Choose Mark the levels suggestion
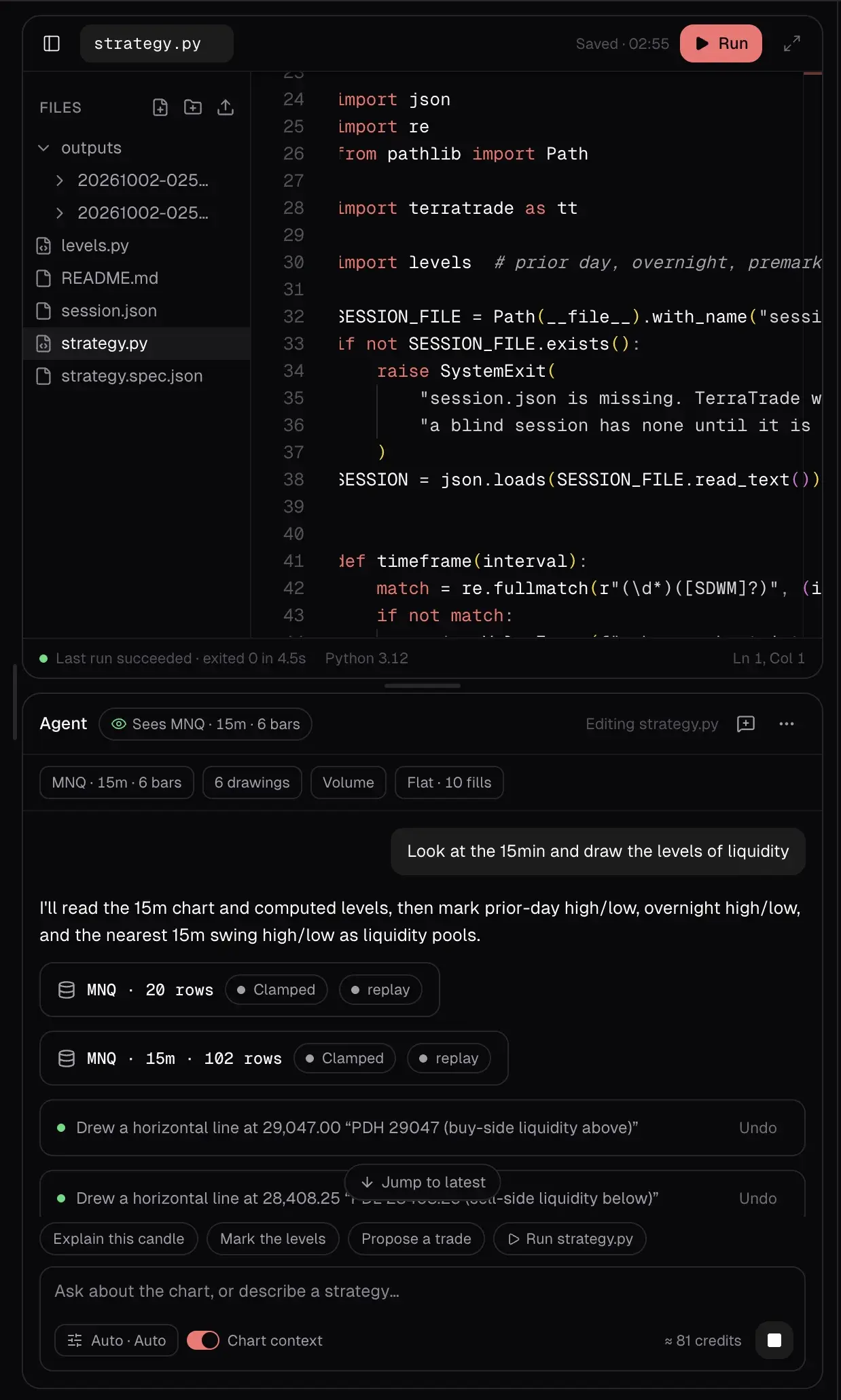Image resolution: width=841 pixels, height=1400 pixels. (x=273, y=1239)
